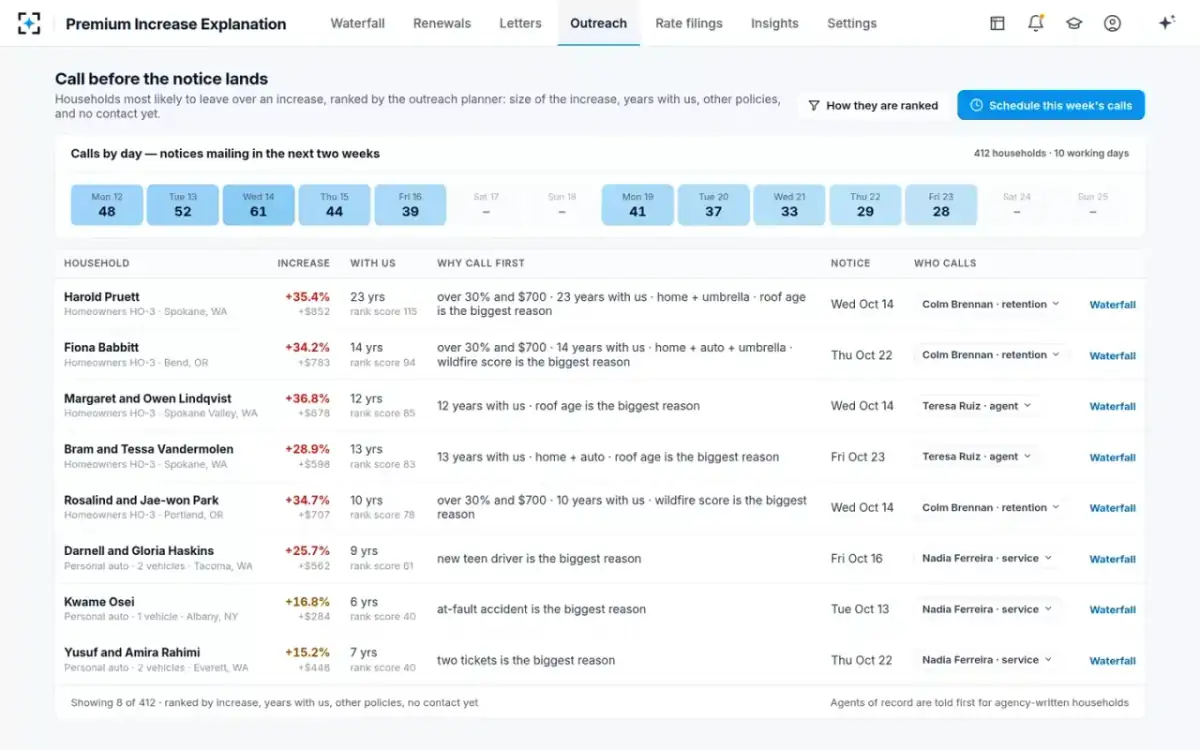Open Waterfall link for Fiona Babbitt

point(1112,356)
